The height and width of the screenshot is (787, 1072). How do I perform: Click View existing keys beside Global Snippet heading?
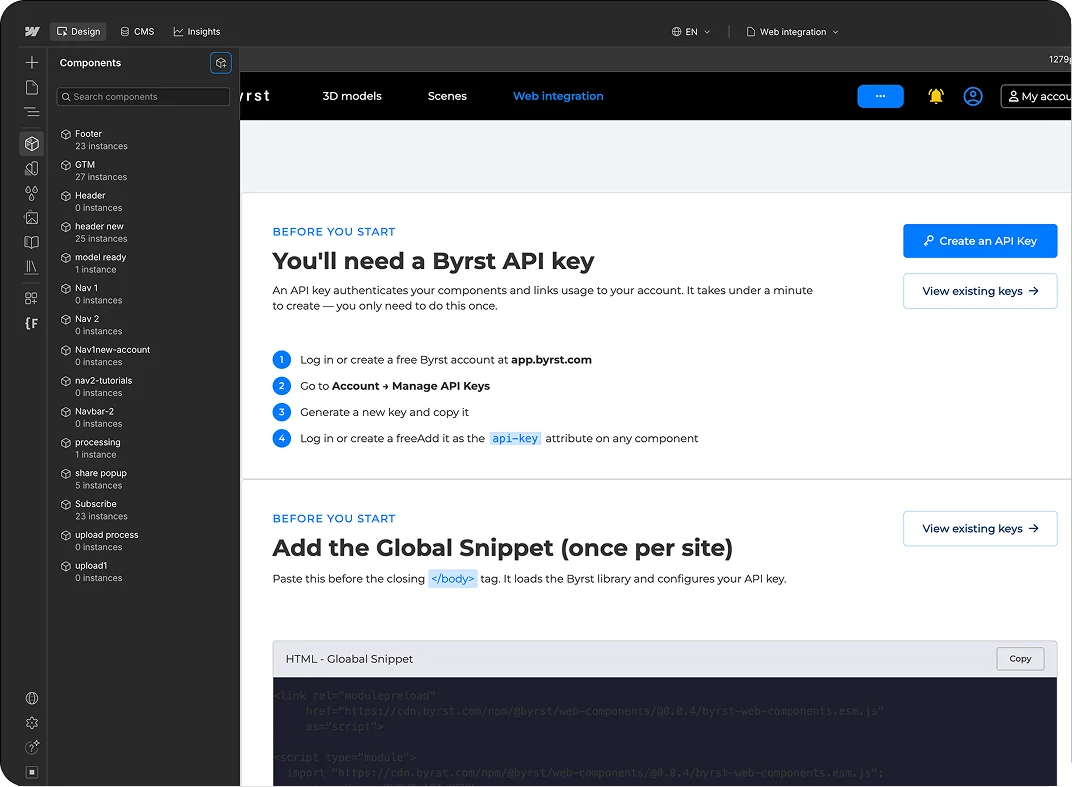980,529
